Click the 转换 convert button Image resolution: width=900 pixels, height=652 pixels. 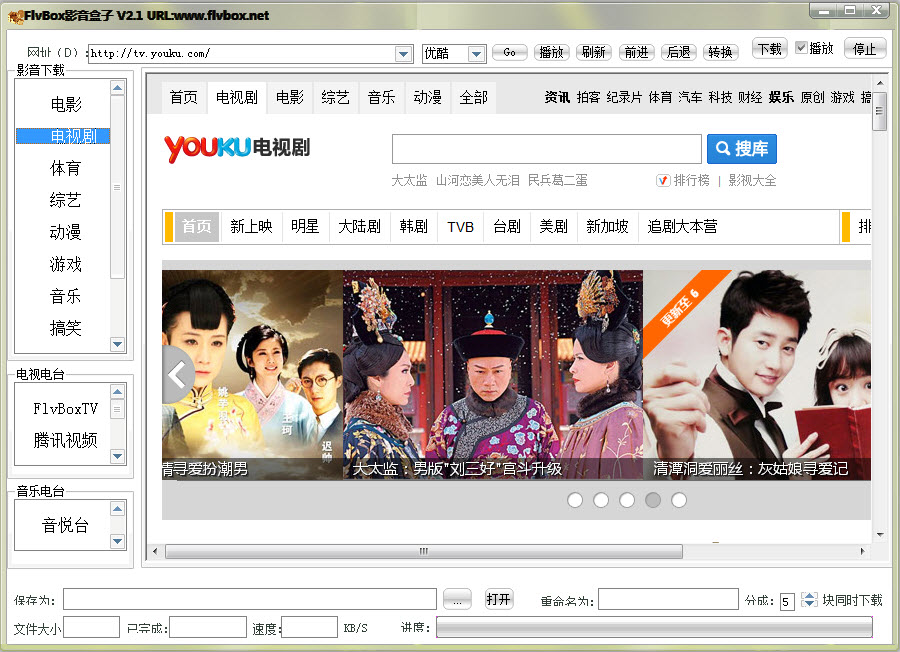click(720, 52)
